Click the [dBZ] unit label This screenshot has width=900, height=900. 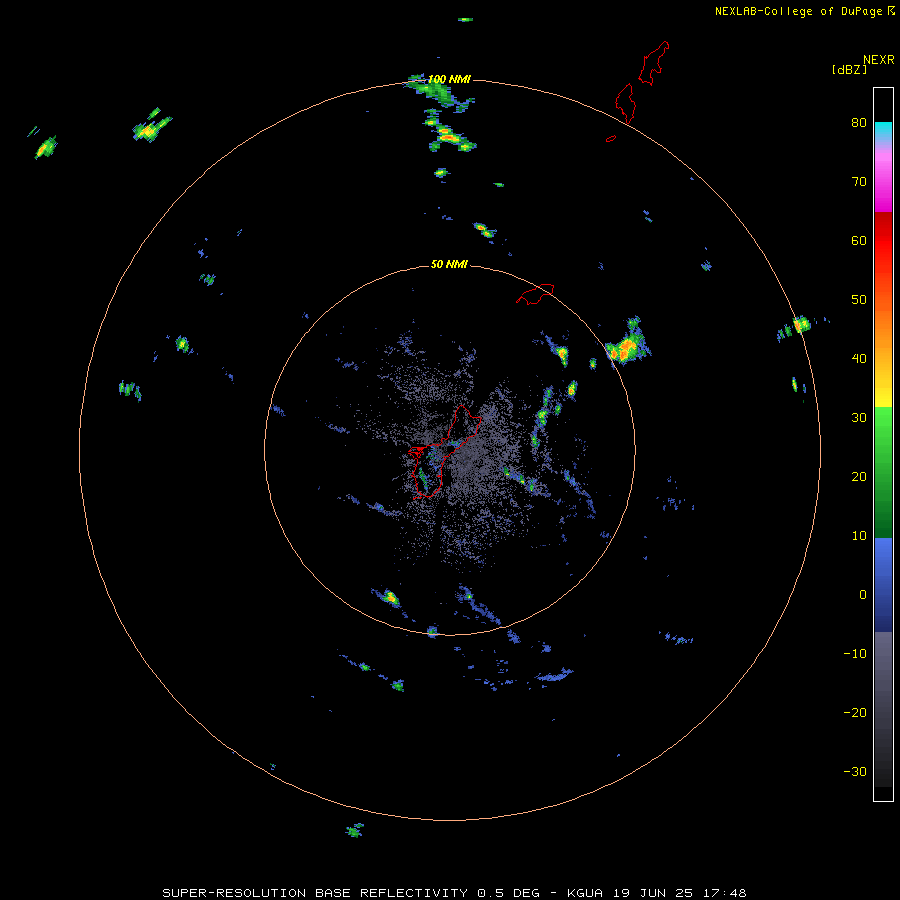pos(850,69)
